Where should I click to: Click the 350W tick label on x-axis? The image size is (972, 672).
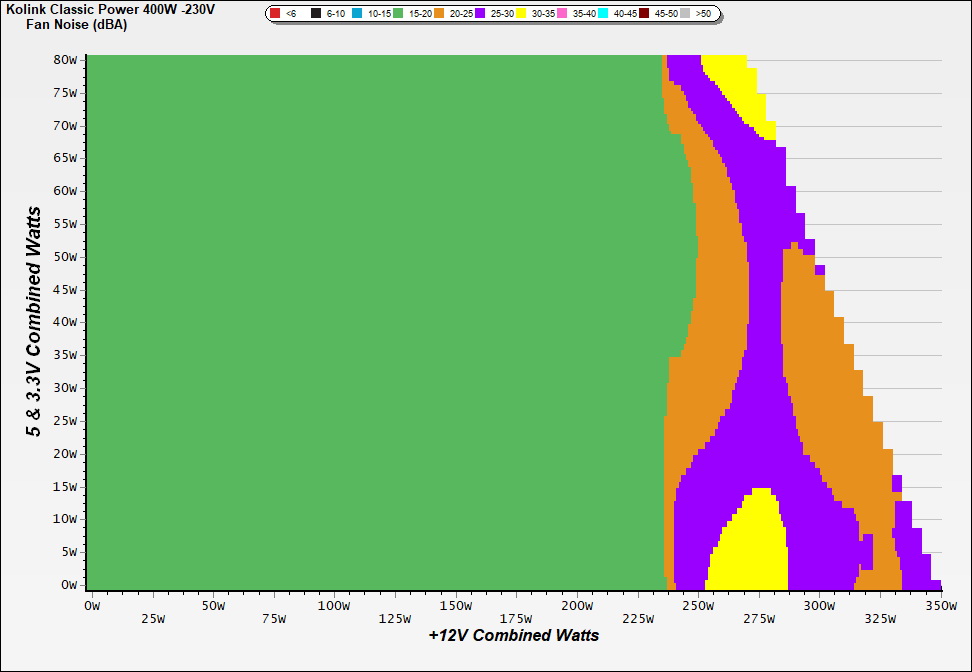coord(940,606)
